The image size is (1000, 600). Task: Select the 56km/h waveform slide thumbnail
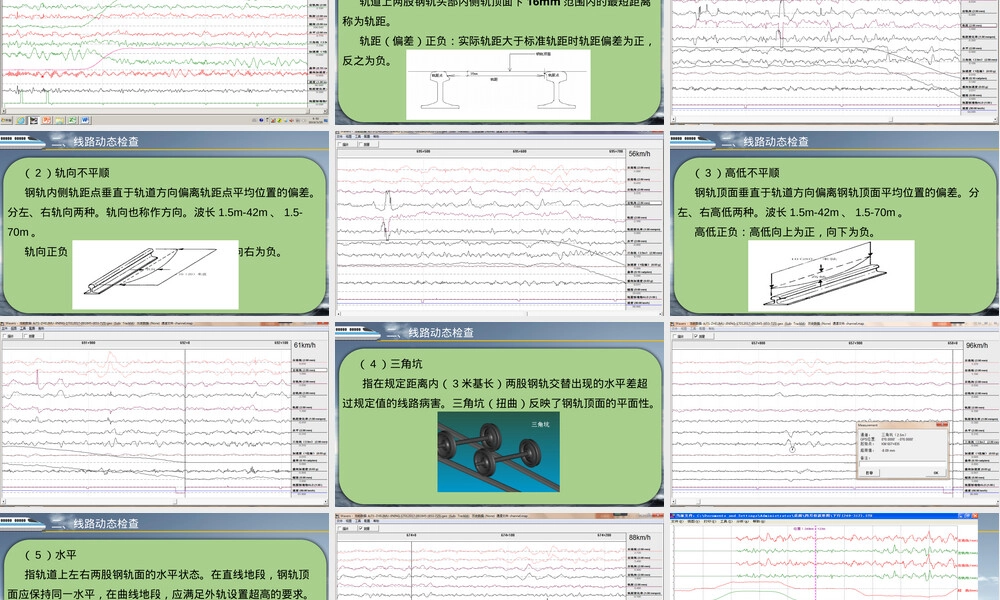[499, 223]
